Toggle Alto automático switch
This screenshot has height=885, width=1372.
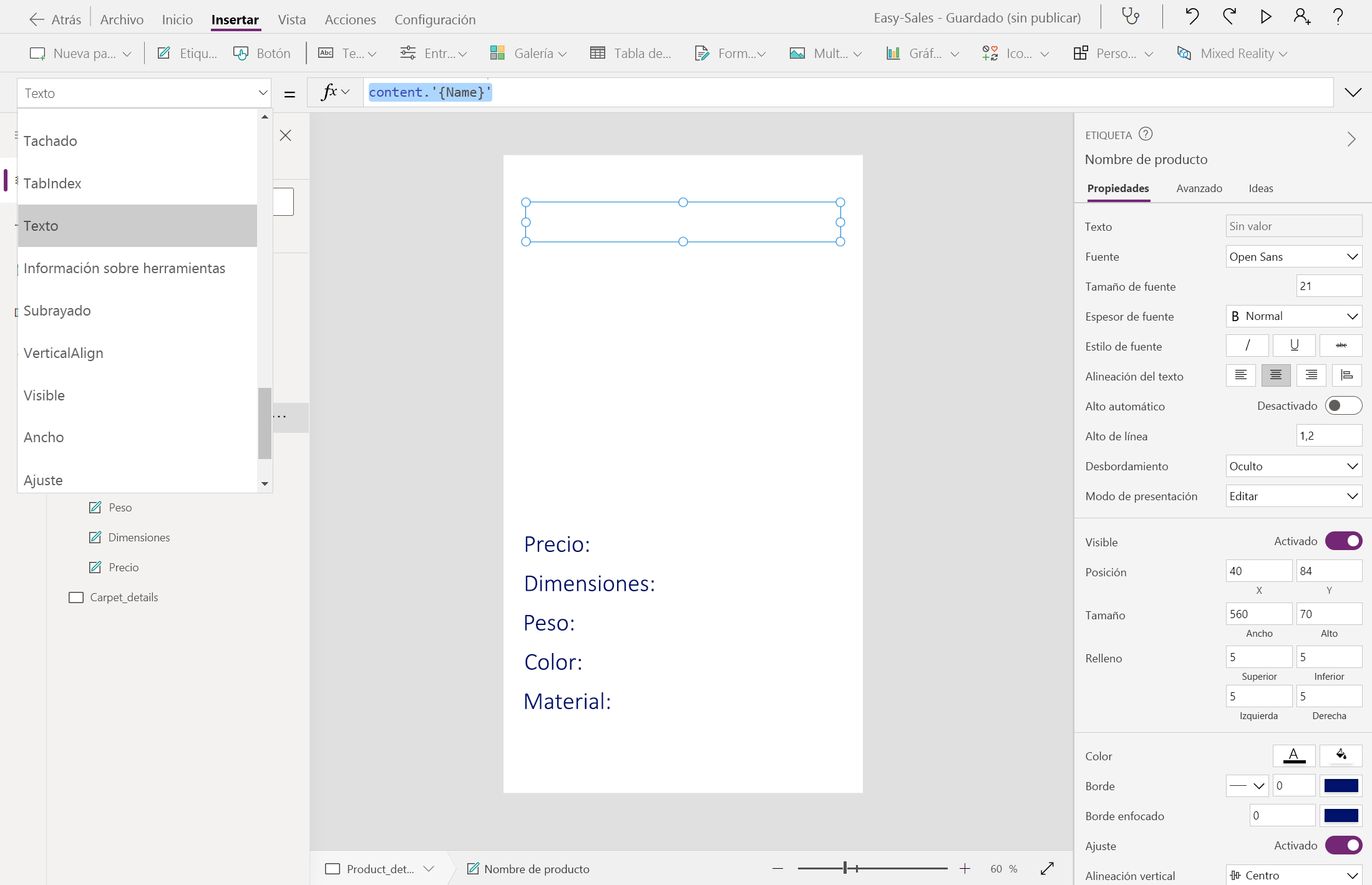point(1343,406)
